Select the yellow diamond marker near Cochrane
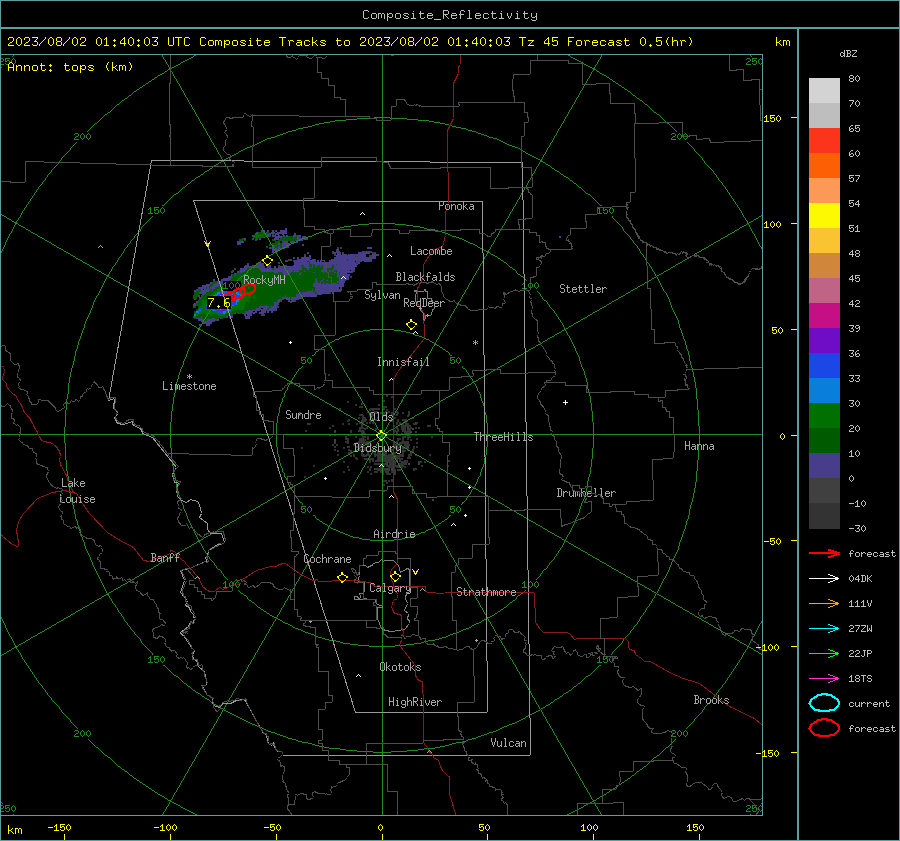Image resolution: width=900 pixels, height=841 pixels. pos(342,578)
